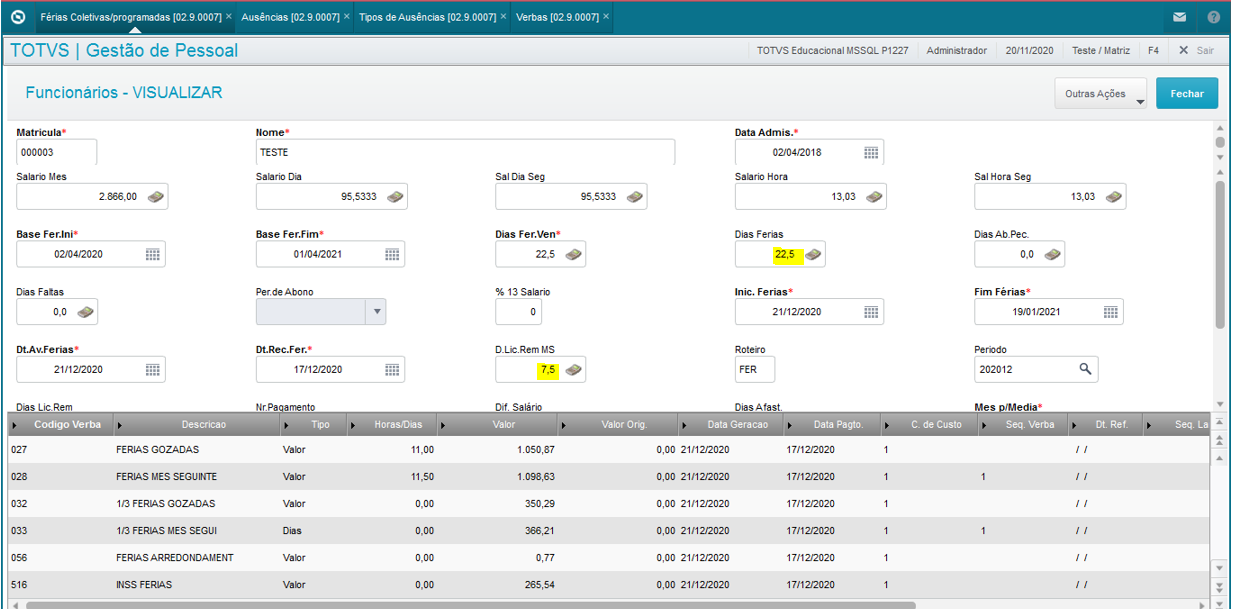Open calculator icon in Salario Dia field
The image size is (1235, 609).
point(396,197)
